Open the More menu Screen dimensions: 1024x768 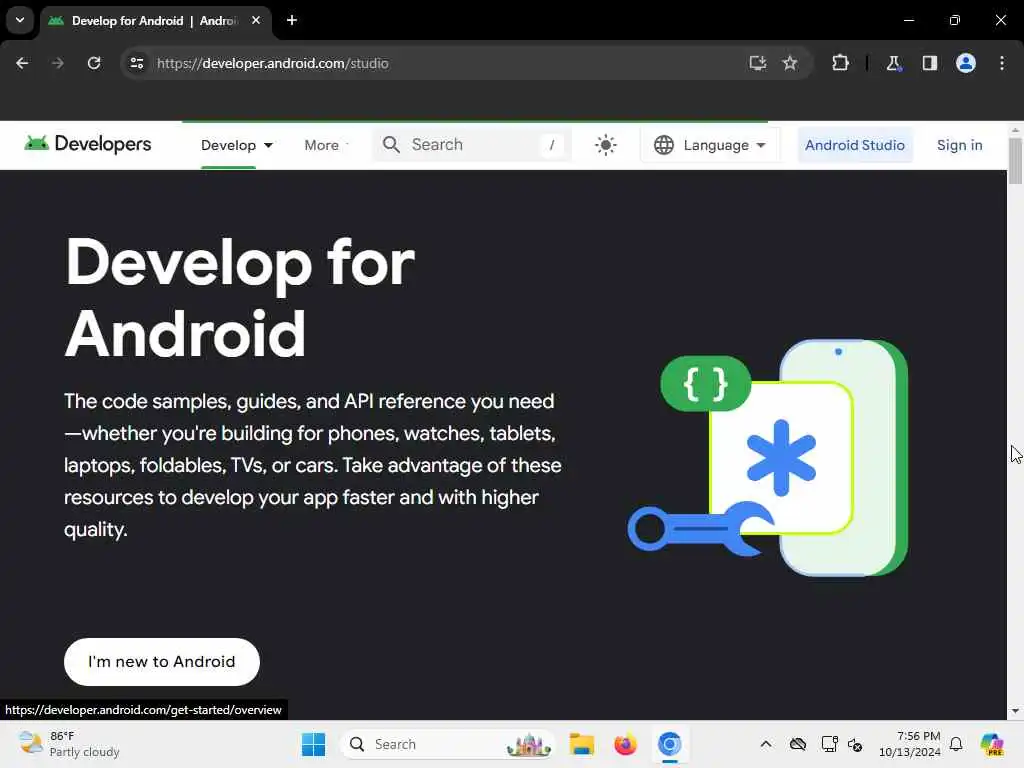325,145
